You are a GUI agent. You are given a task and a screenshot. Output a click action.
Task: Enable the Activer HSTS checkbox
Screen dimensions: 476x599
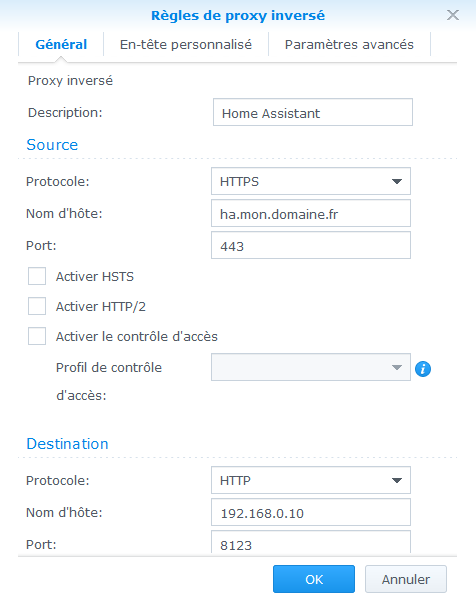click(x=37, y=276)
